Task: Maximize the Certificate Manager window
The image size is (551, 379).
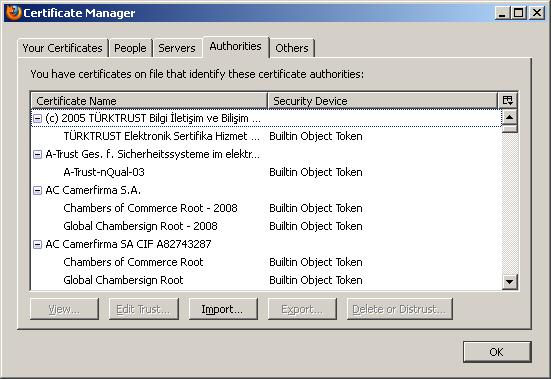Action: click(519, 13)
